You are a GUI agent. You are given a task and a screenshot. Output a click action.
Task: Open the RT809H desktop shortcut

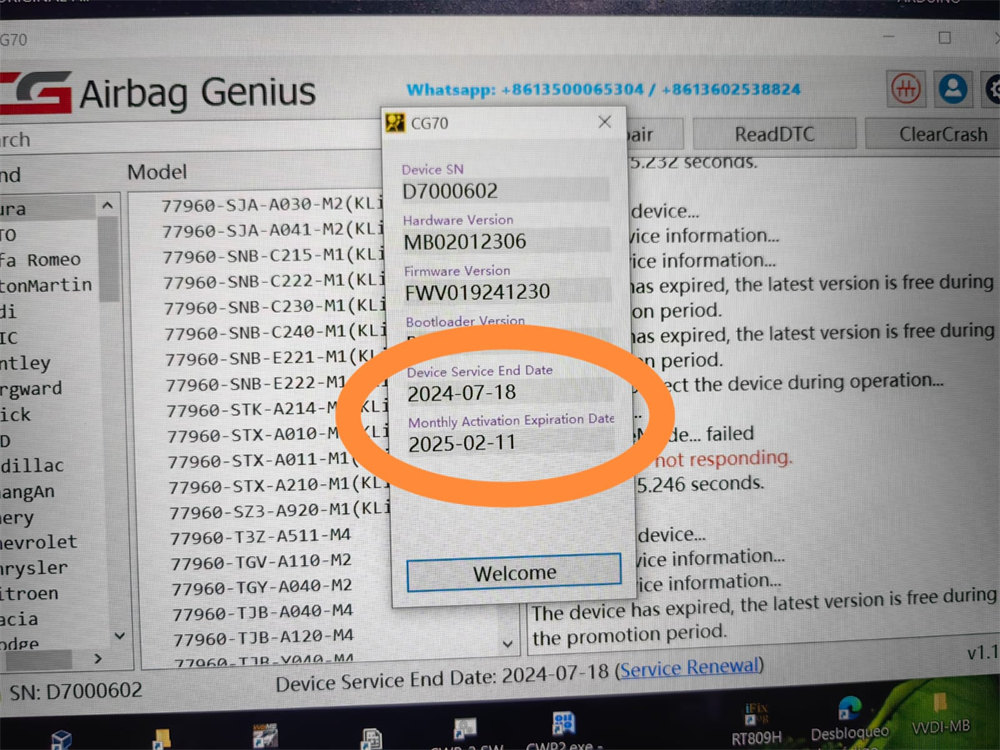click(756, 724)
